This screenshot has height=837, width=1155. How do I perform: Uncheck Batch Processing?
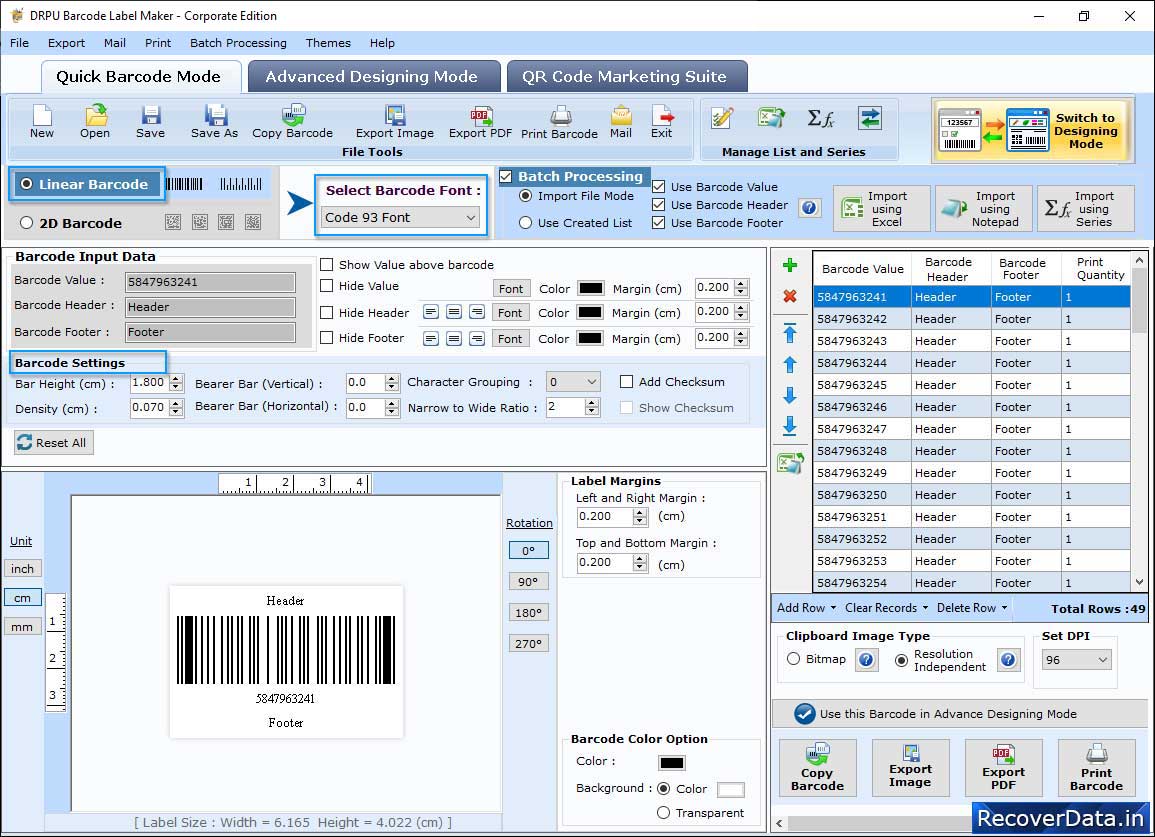click(505, 176)
